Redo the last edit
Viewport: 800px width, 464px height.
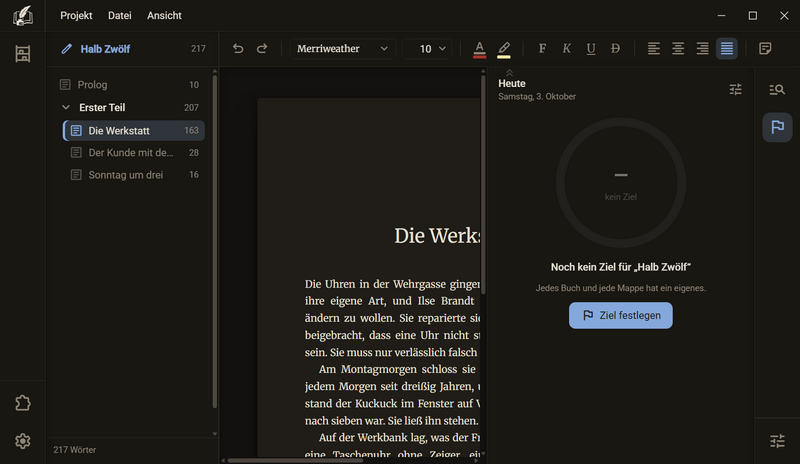pyautogui.click(x=262, y=48)
